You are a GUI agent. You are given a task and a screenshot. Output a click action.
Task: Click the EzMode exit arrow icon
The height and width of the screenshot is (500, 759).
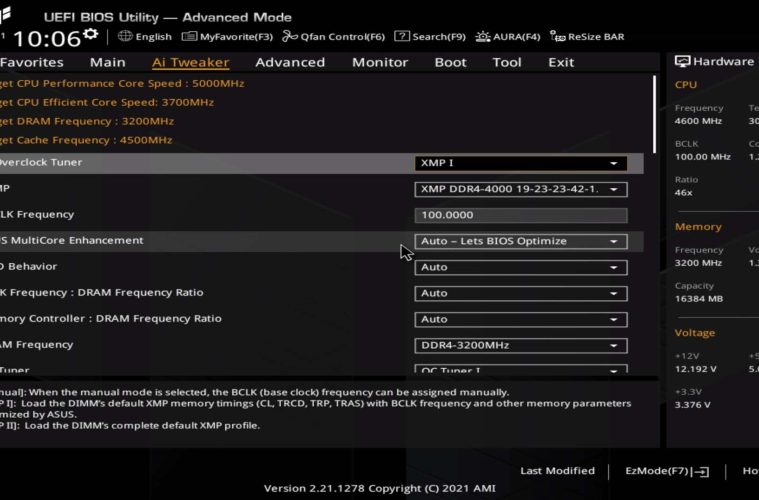pos(700,471)
